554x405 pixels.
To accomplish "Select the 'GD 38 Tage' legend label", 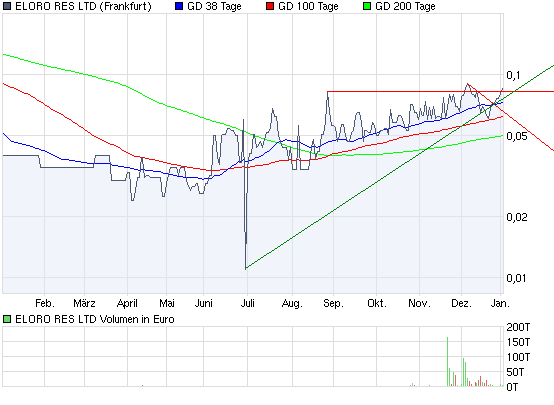I will 214,6.
